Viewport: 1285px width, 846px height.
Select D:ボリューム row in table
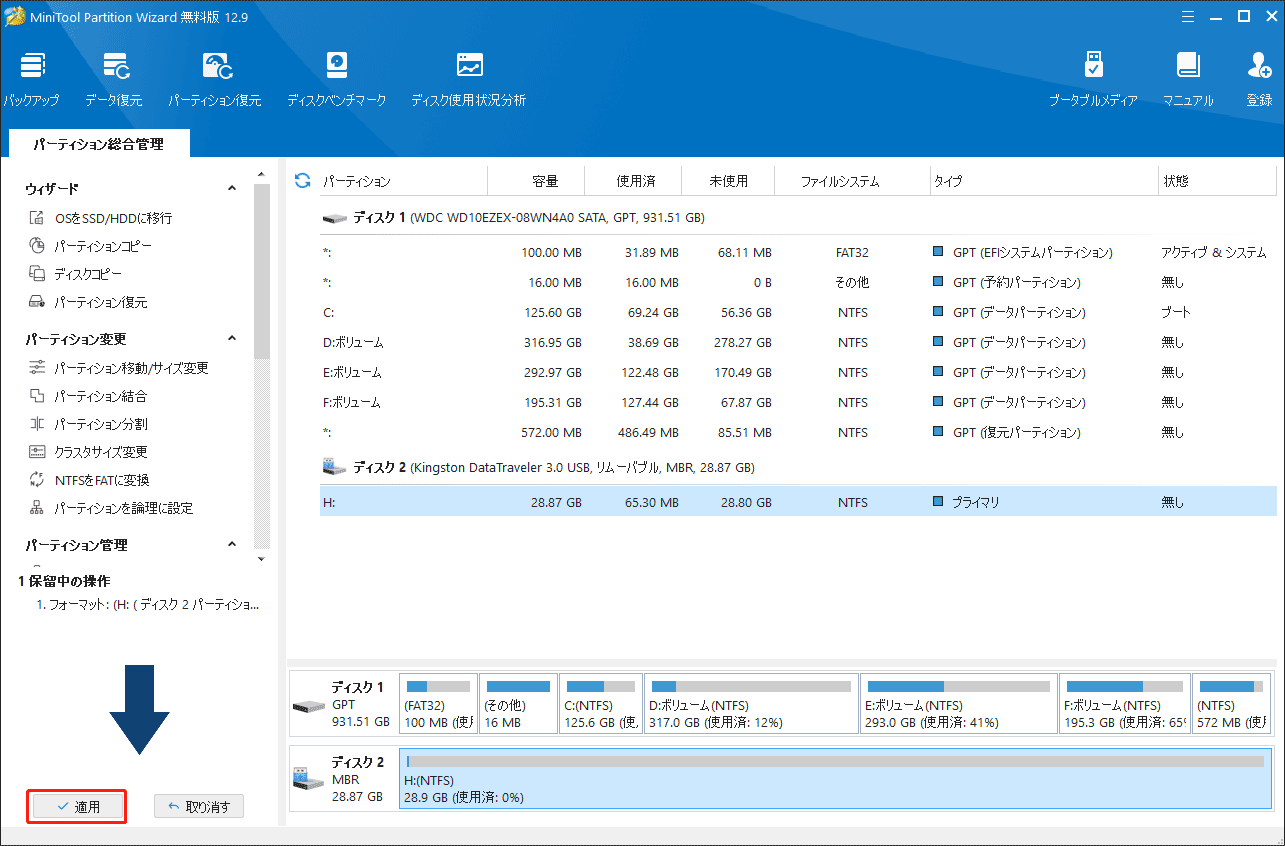(798, 342)
